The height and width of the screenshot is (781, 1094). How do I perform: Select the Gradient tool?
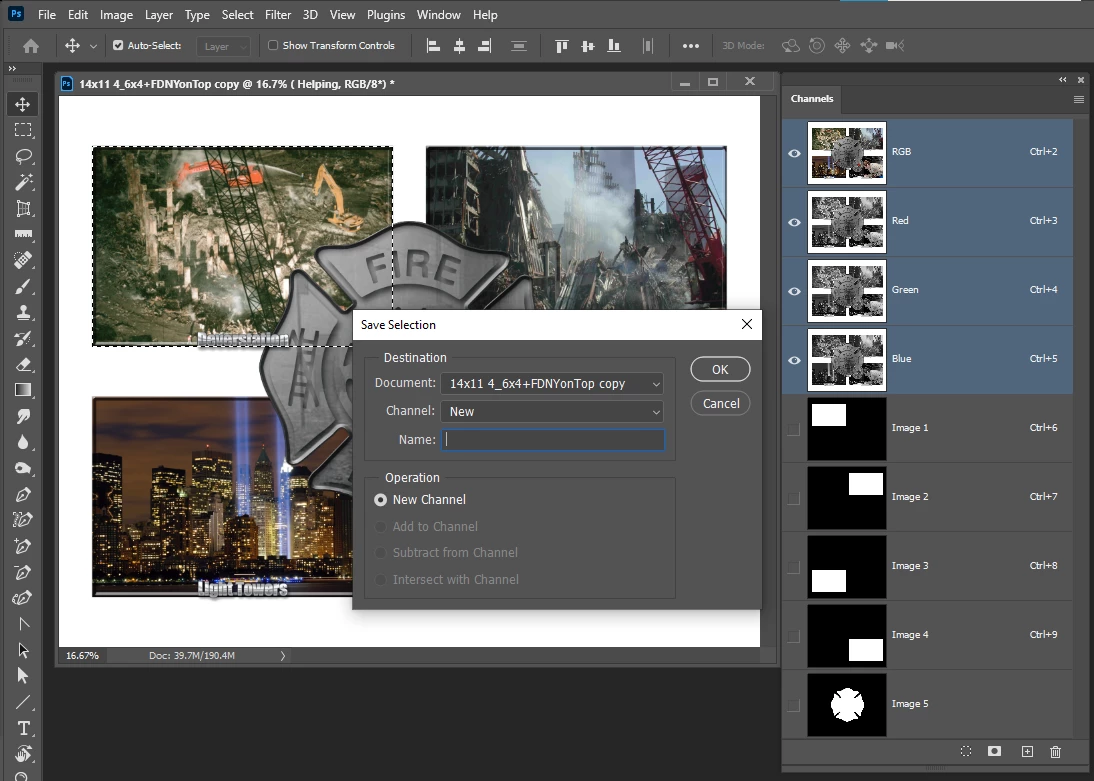tap(22, 390)
